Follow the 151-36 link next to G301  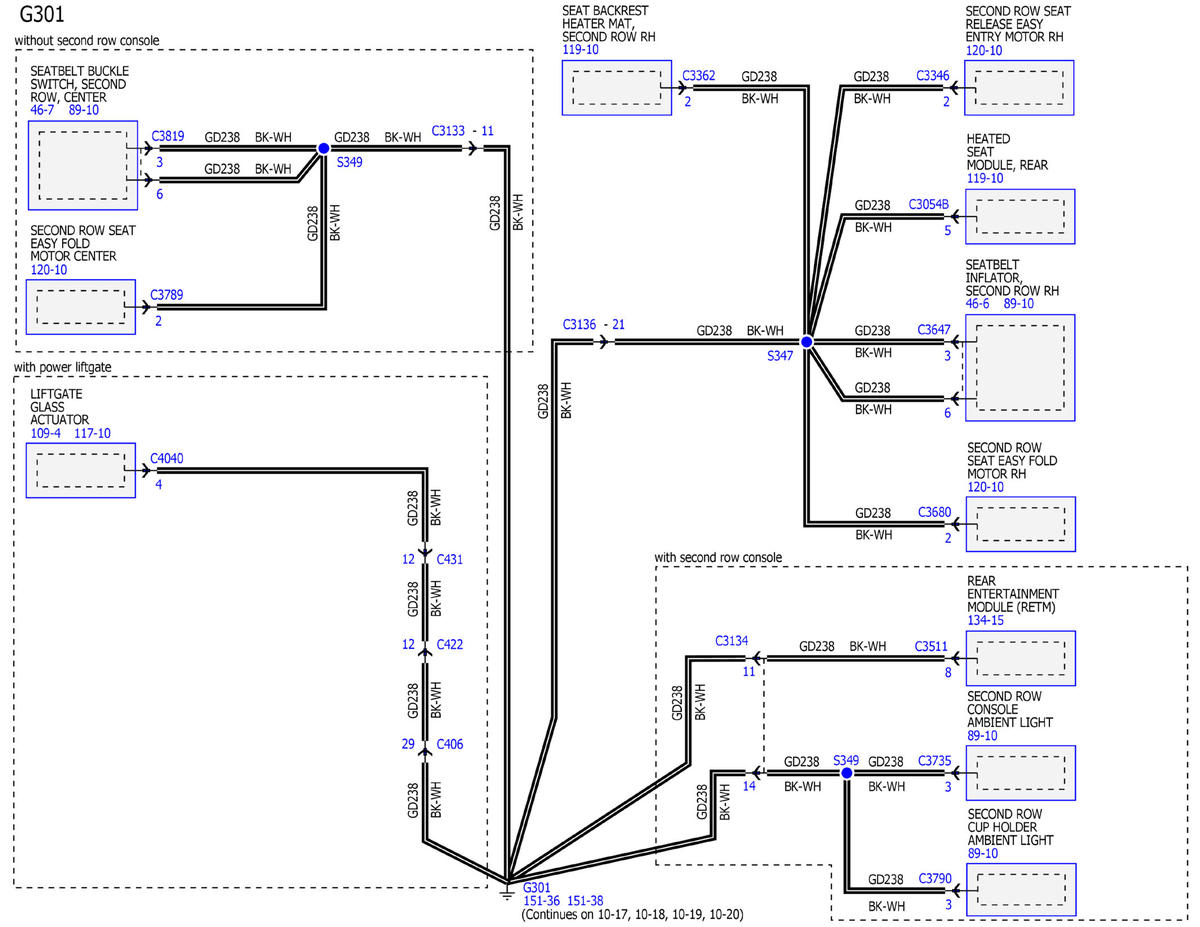click(543, 900)
